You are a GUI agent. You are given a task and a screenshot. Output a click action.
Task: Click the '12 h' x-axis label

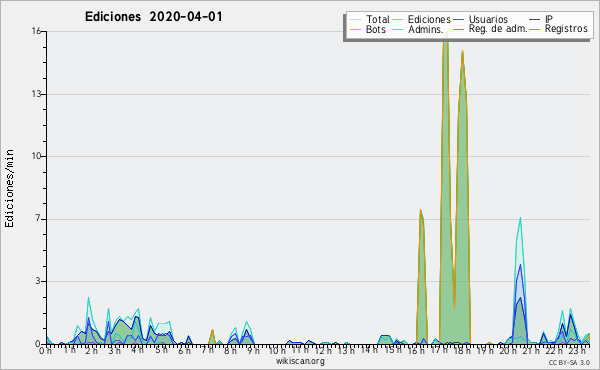pos(323,350)
